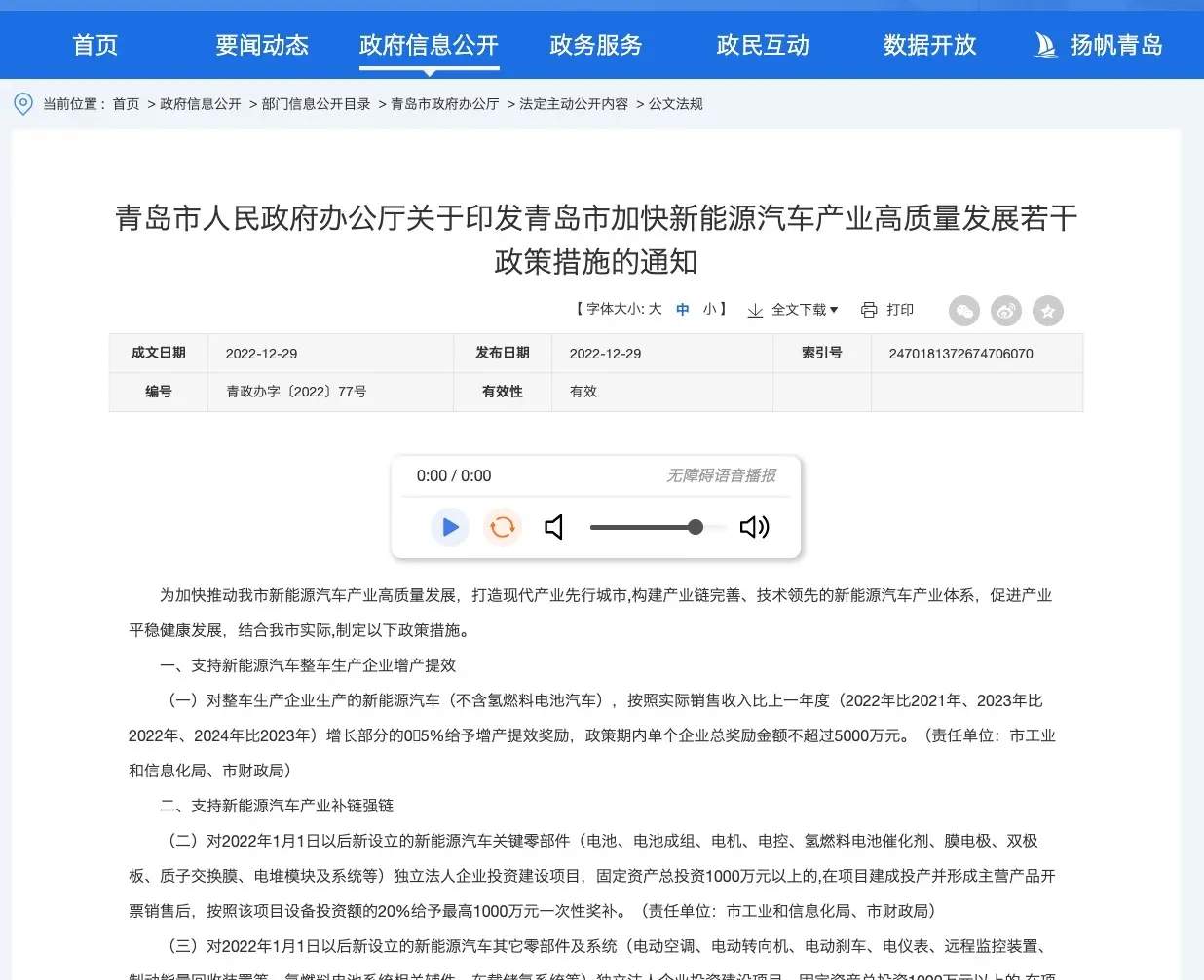
Task: Set font size to 小
Action: click(x=710, y=309)
